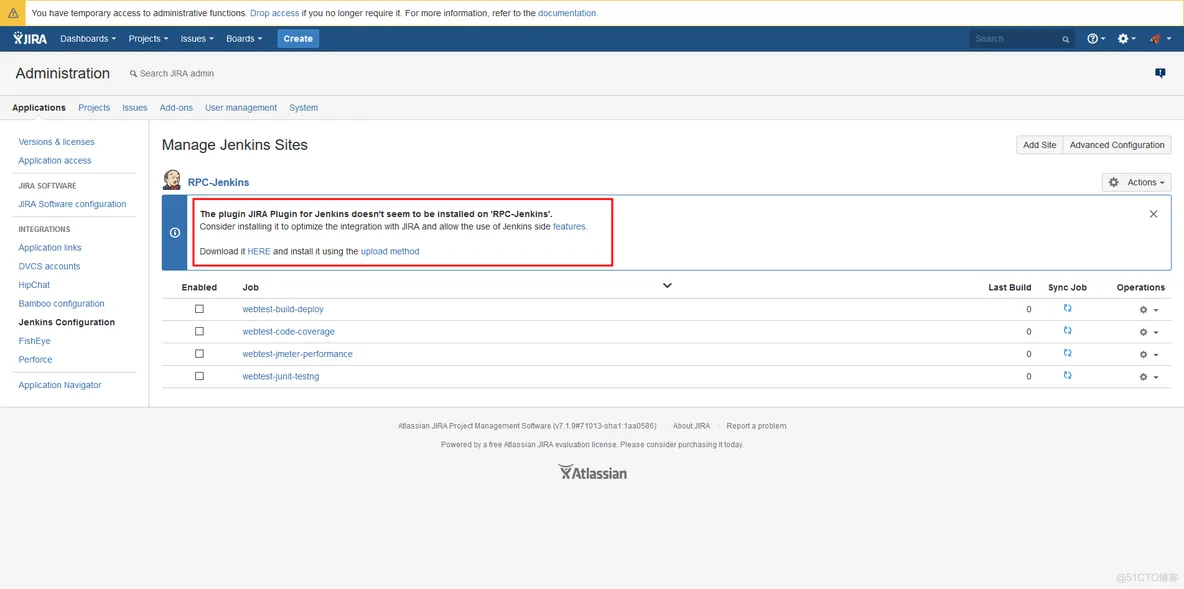Open Application Navigator in sidebar
1184x589 pixels.
click(x=60, y=385)
